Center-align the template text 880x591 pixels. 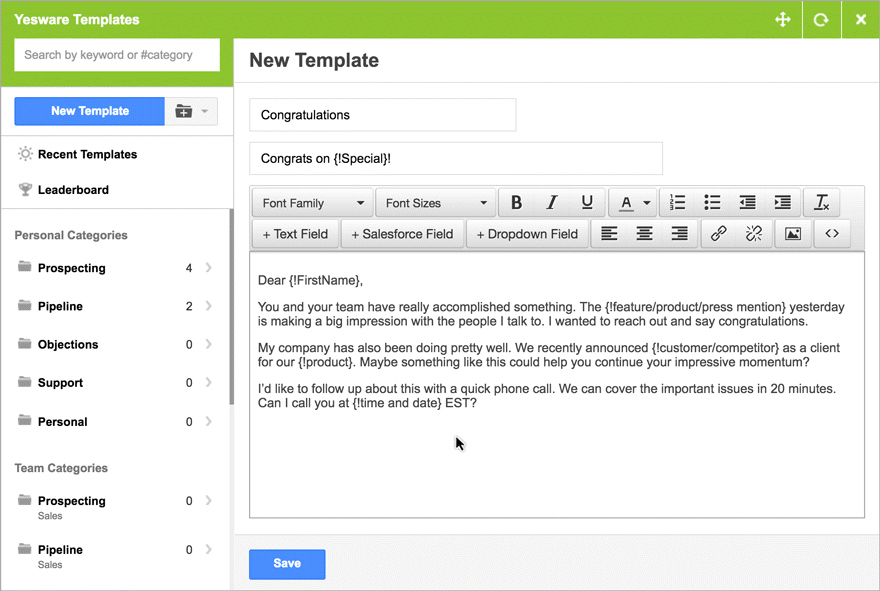(x=645, y=234)
